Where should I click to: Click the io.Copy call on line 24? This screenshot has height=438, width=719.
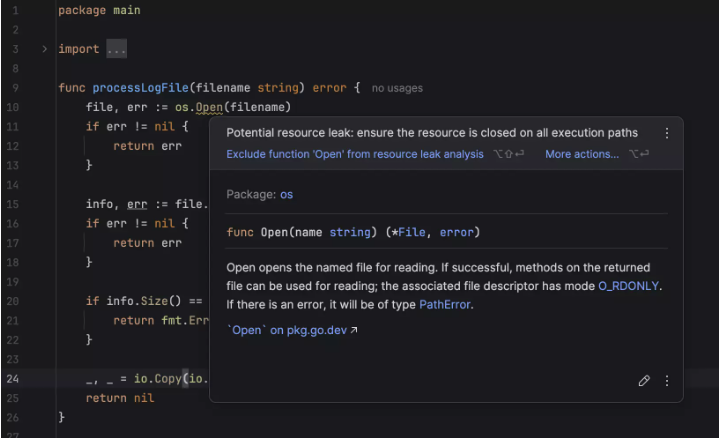158,379
